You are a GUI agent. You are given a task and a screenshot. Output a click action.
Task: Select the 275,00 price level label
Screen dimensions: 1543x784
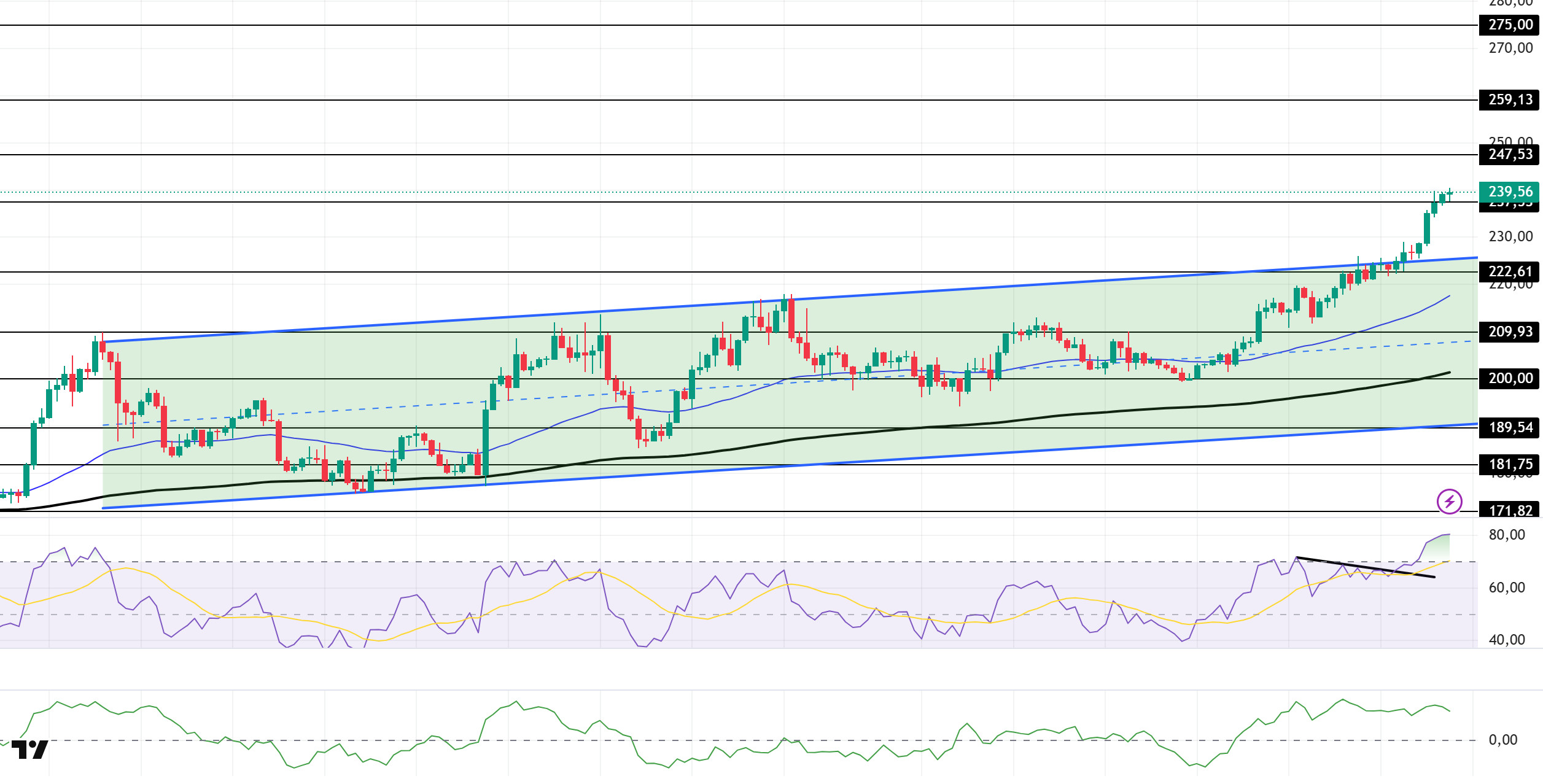(1510, 25)
